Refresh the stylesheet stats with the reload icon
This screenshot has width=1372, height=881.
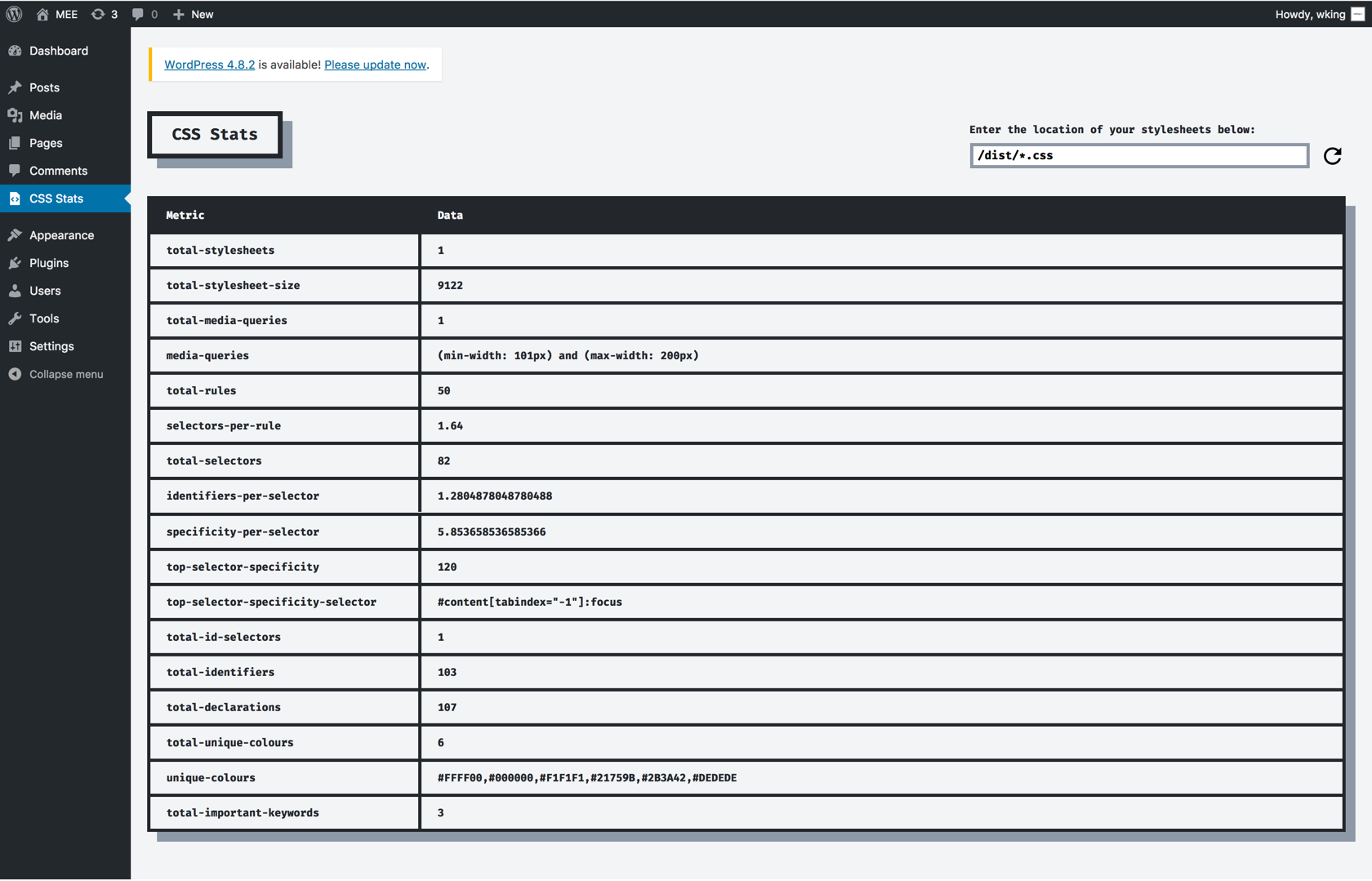(x=1333, y=155)
